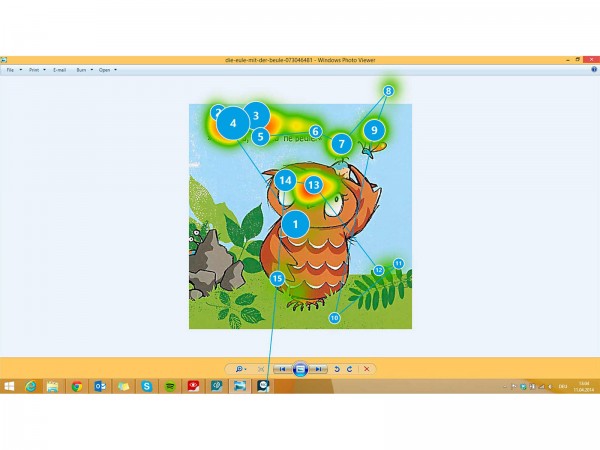
Task: Start the slide show
Action: 300,369
